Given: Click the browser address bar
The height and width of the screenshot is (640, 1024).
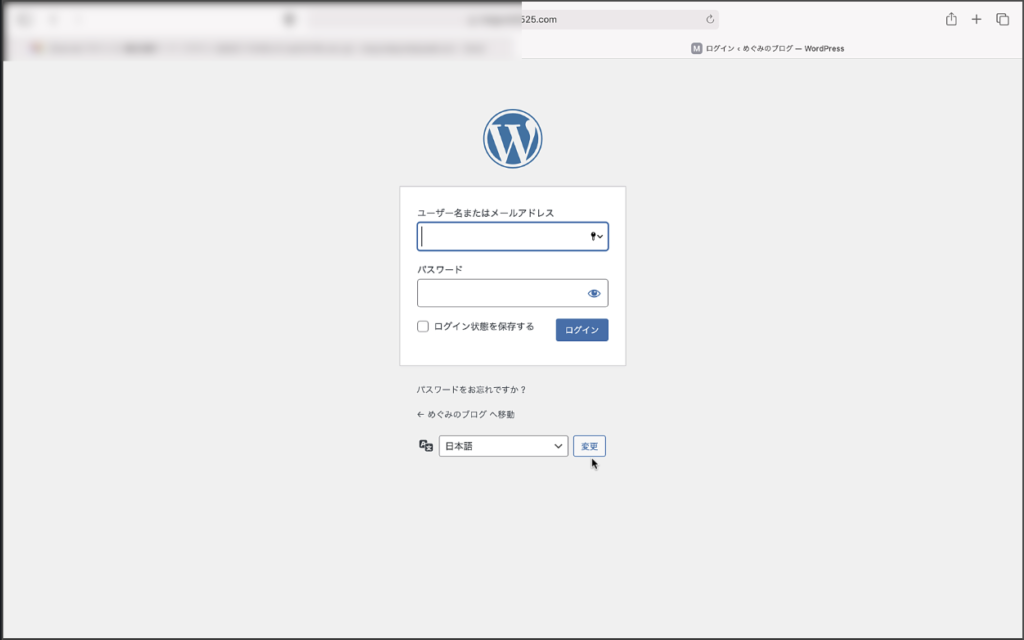Looking at the screenshot, I should pyautogui.click(x=515, y=20).
